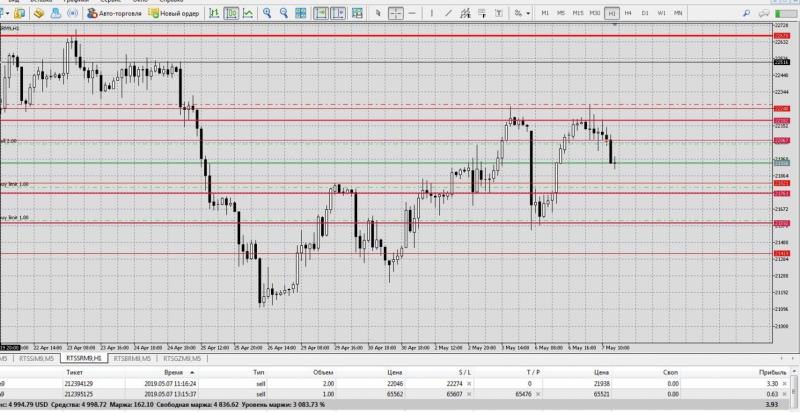
Task: Switch timeframe to M15
Action: (x=578, y=14)
